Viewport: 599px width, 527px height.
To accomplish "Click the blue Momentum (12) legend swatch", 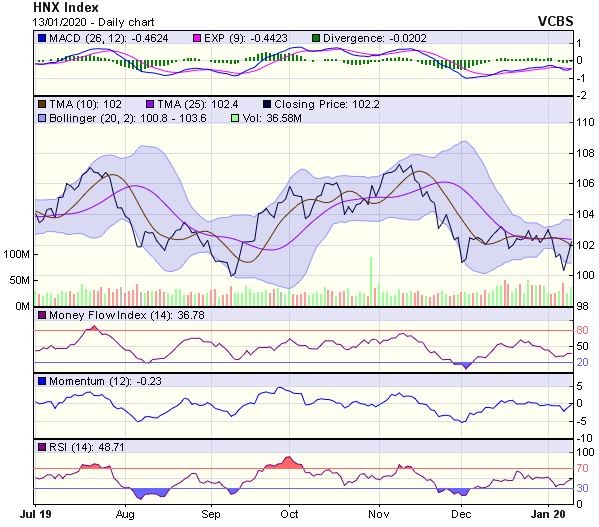I will pos(42,381).
